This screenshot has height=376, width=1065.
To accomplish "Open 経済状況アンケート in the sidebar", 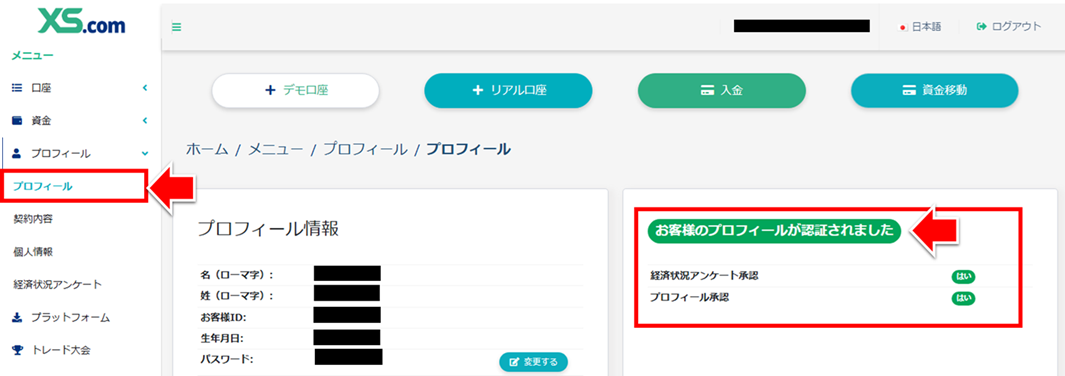I will 58,284.
